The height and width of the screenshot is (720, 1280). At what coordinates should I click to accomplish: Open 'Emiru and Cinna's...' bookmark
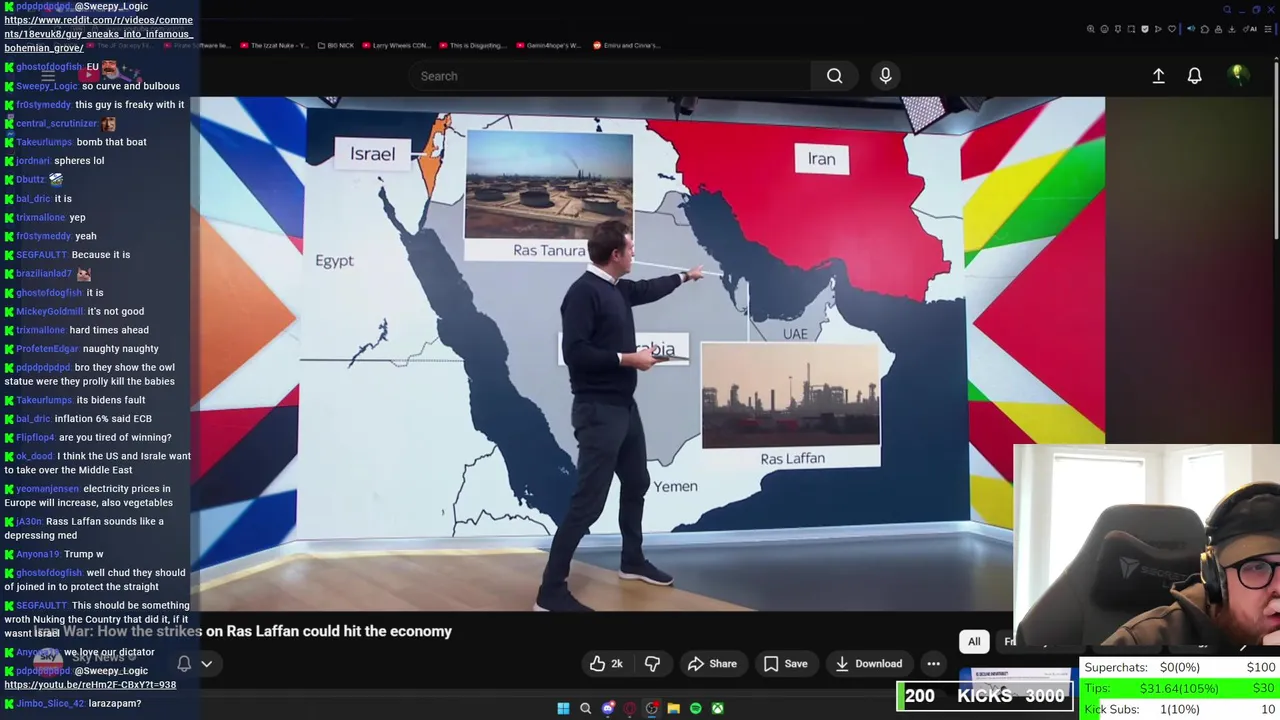coord(626,45)
